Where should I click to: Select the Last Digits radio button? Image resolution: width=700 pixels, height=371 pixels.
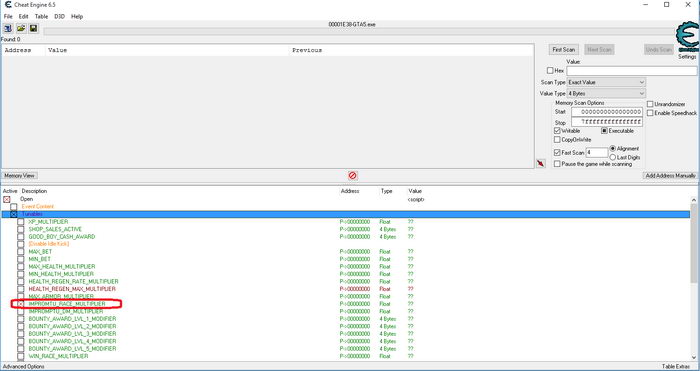612,157
